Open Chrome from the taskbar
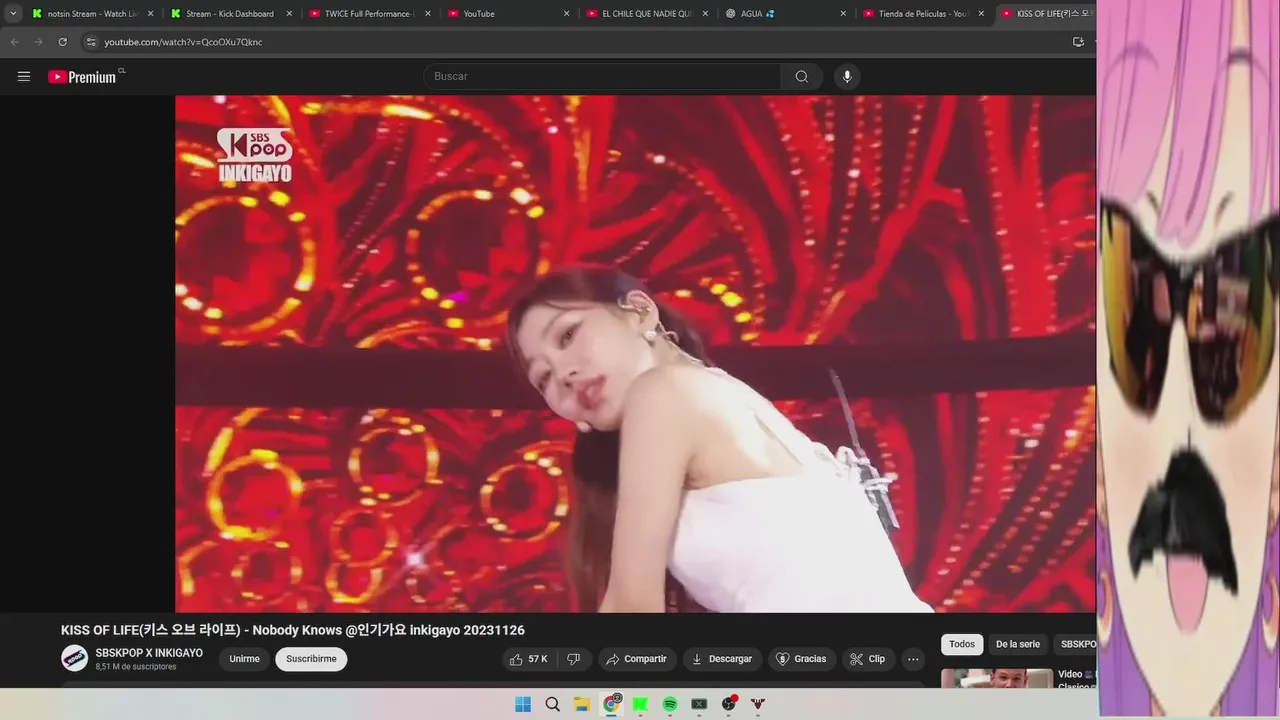1280x720 pixels. pyautogui.click(x=611, y=704)
